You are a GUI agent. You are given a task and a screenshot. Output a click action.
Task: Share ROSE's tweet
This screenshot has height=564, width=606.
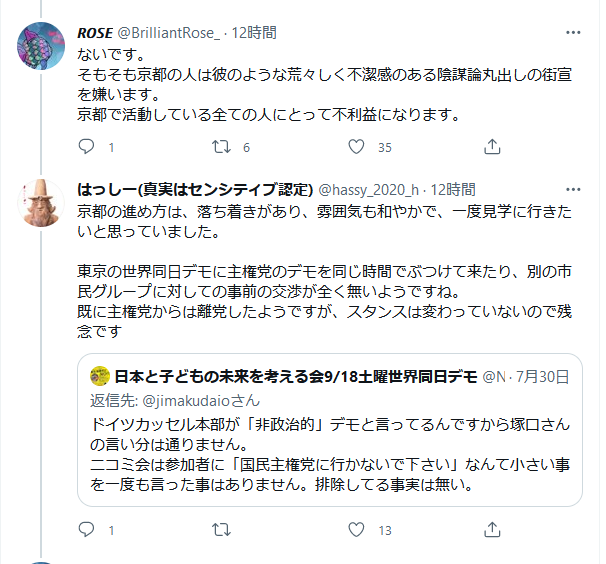[491, 147]
